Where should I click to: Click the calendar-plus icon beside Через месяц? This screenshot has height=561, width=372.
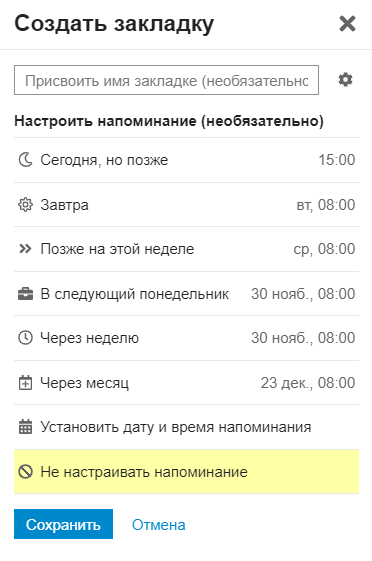pos(25,382)
